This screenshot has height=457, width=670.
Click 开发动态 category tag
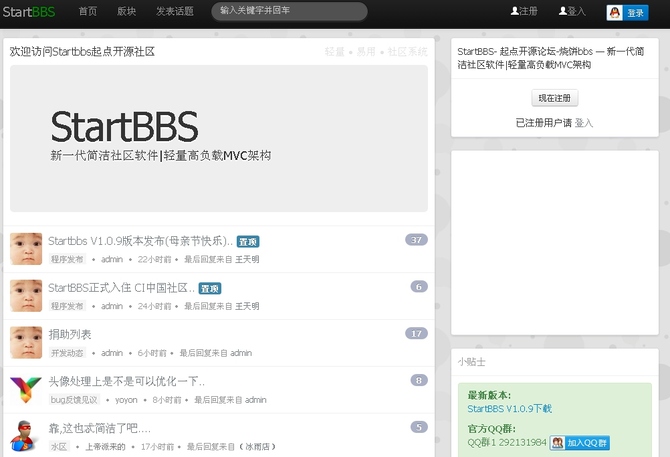tap(67, 353)
